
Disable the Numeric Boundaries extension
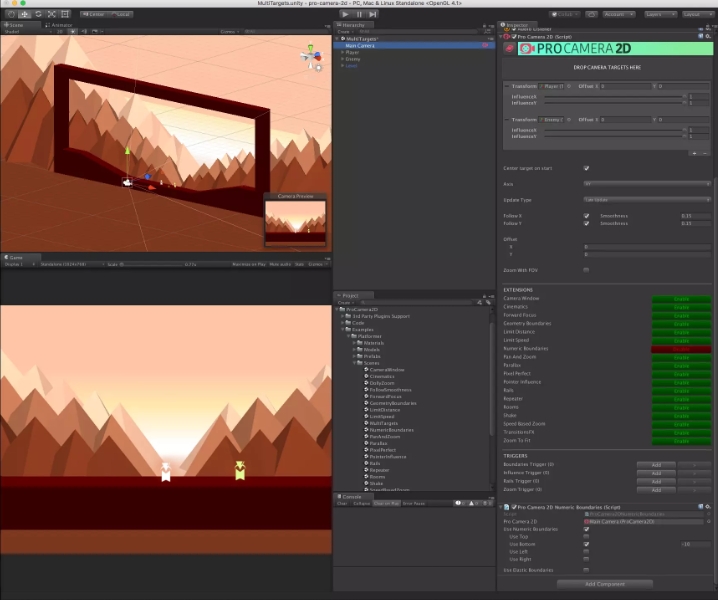(x=681, y=349)
